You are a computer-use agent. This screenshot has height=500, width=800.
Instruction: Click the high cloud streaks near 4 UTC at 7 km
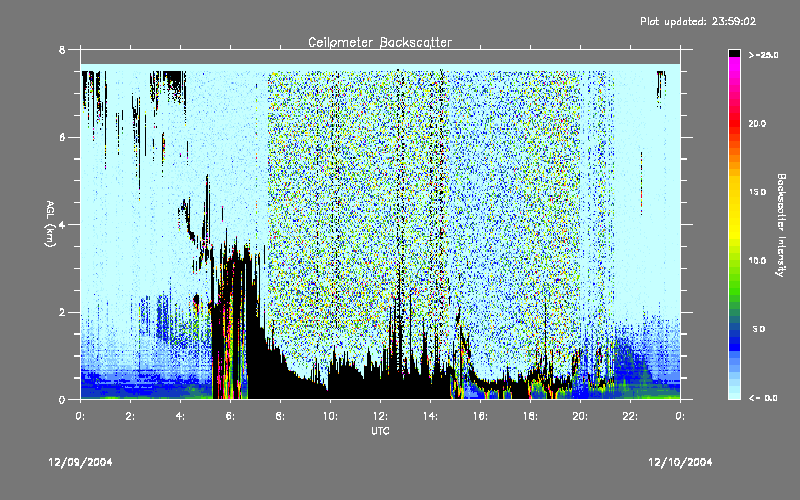point(168,87)
